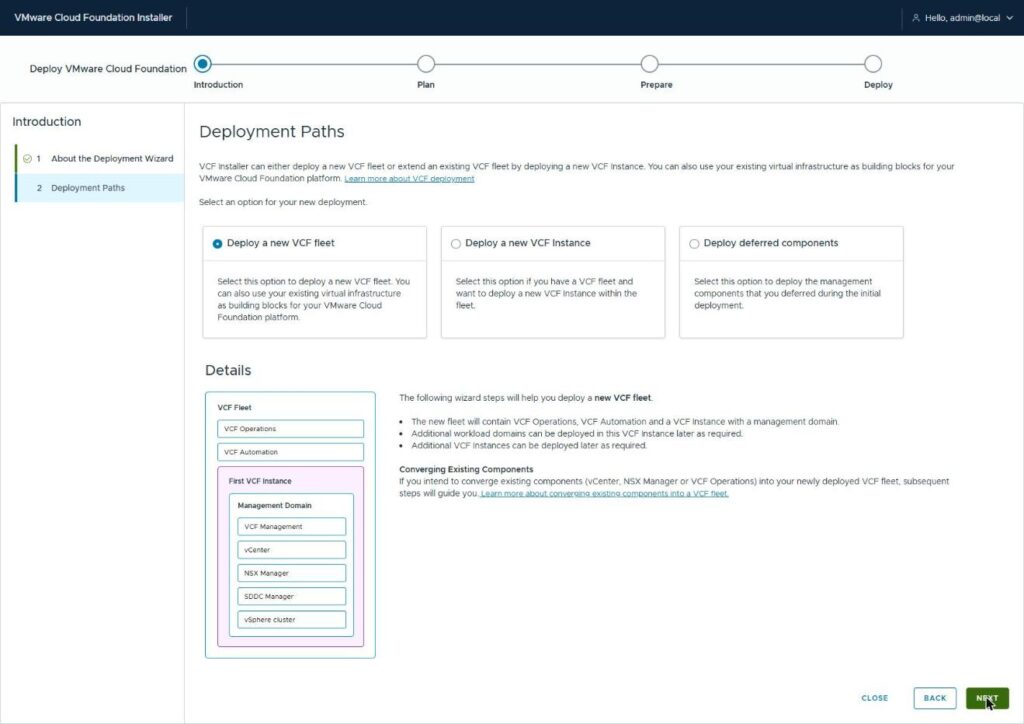Screen dimensions: 1024x724
Task: Click the VCF Fleet label in diagram
Action: tap(234, 407)
